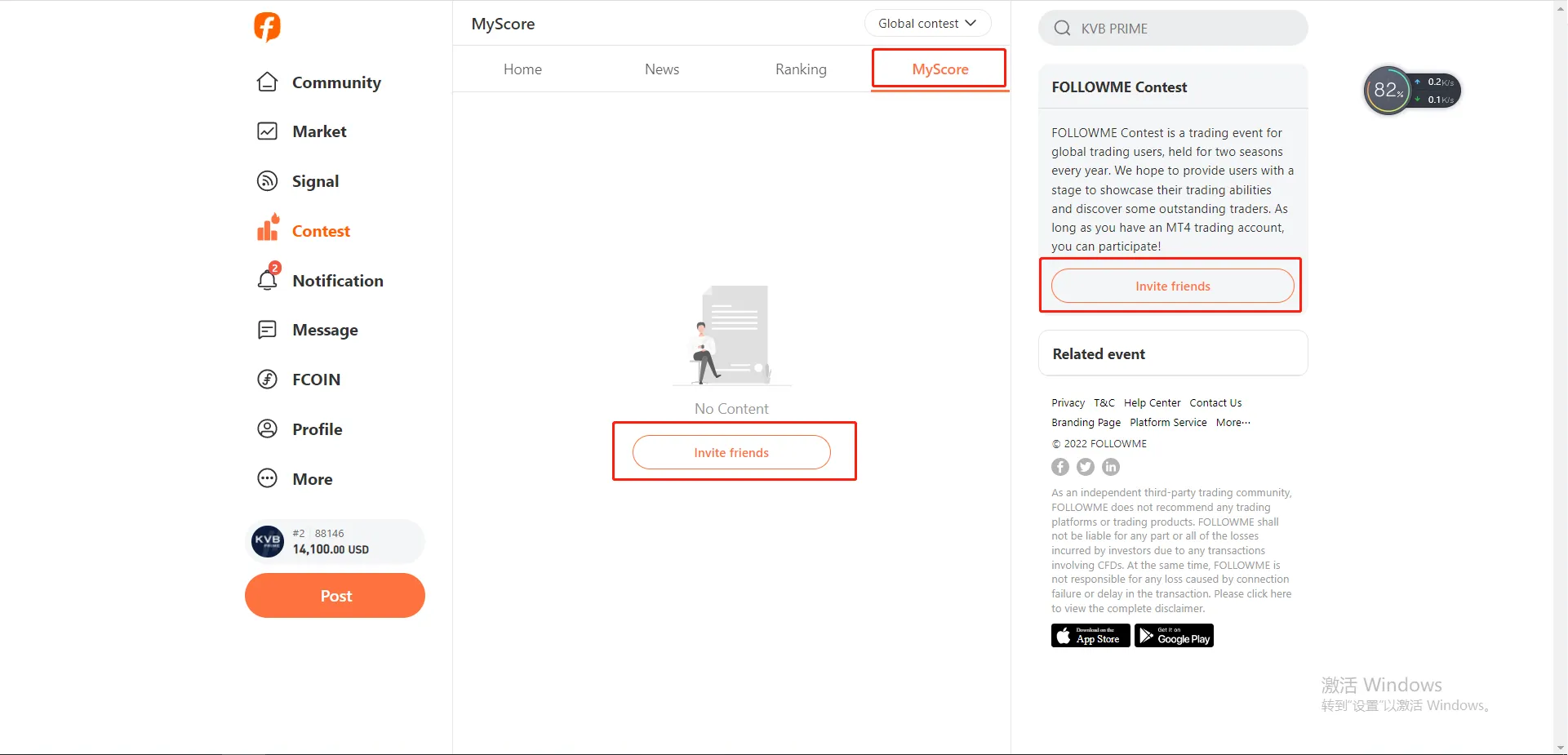This screenshot has width=1568, height=755.
Task: Click the © 2022 FOLLOWME text
Action: click(x=1099, y=444)
